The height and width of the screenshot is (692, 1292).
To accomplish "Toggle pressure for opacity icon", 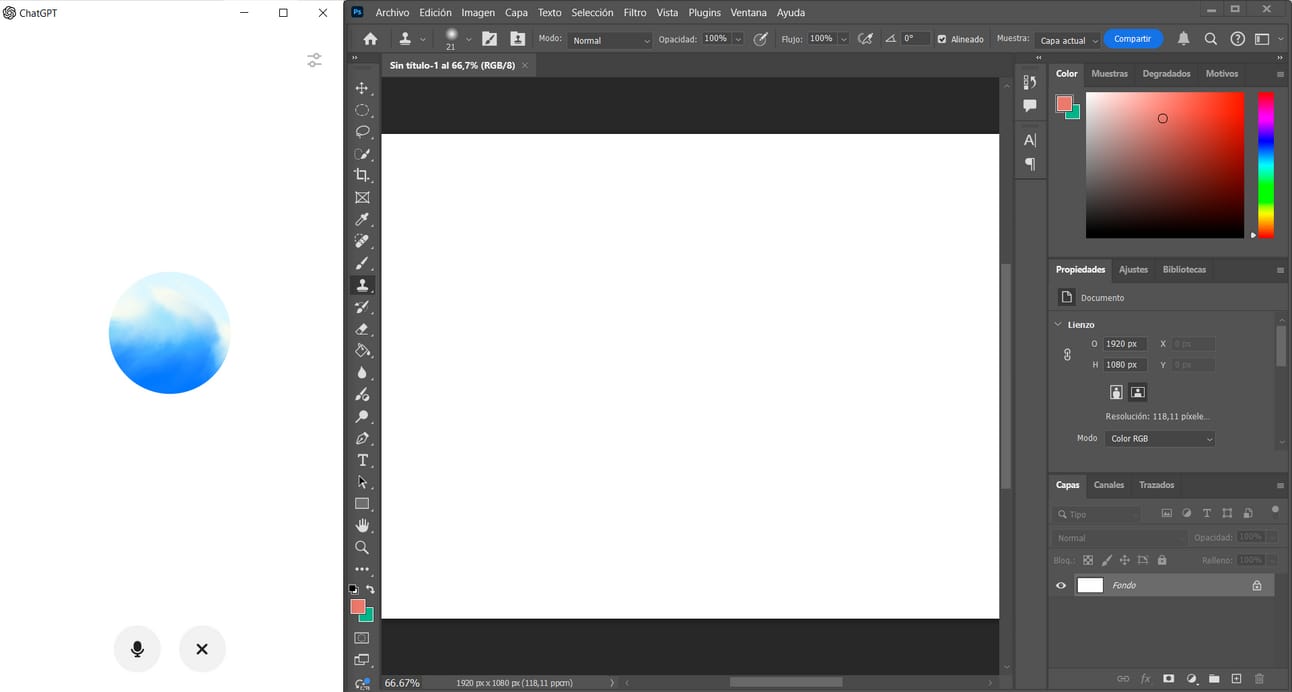I will click(760, 39).
